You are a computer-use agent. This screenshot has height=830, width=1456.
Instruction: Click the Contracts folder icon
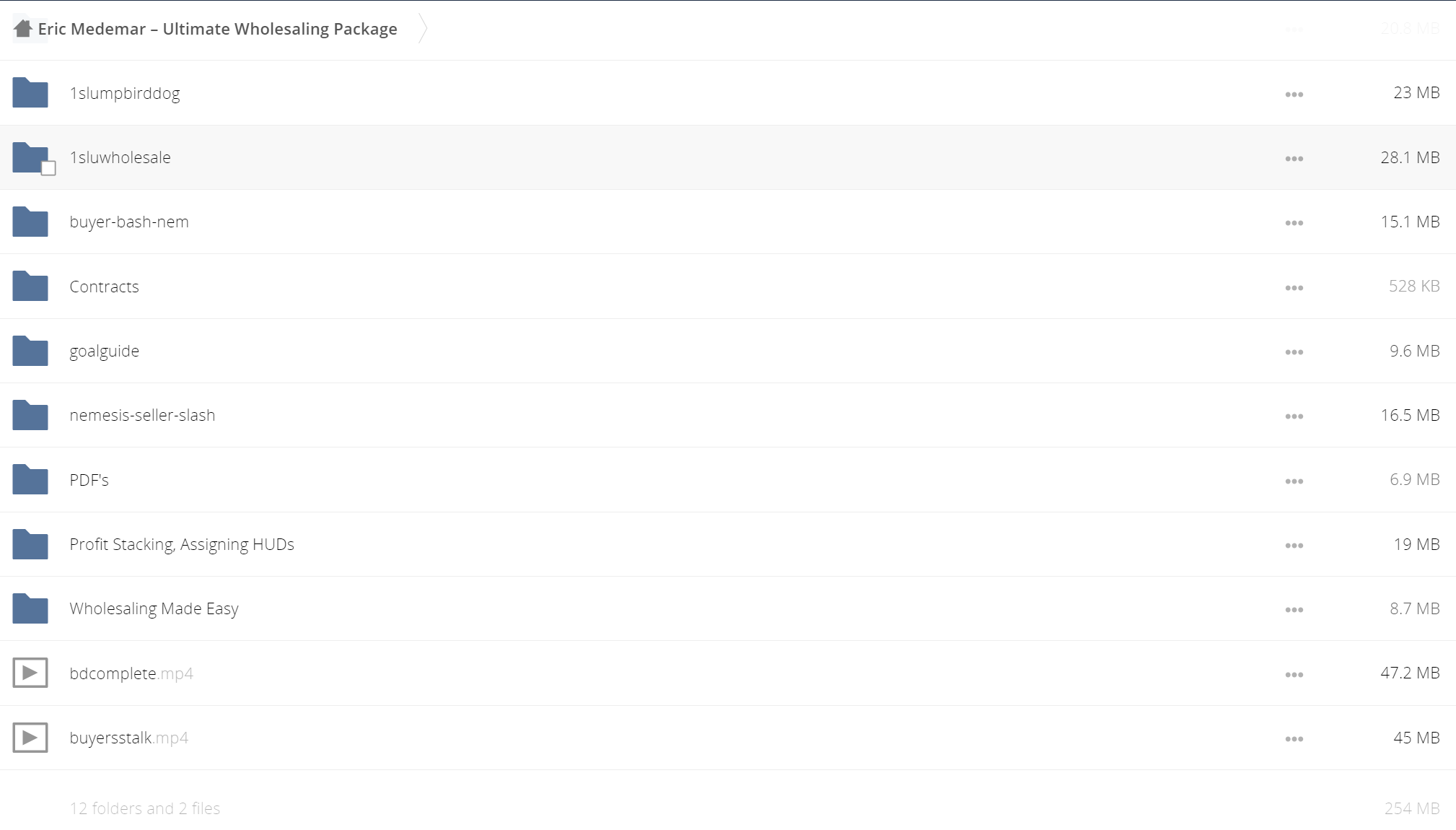pos(30,286)
